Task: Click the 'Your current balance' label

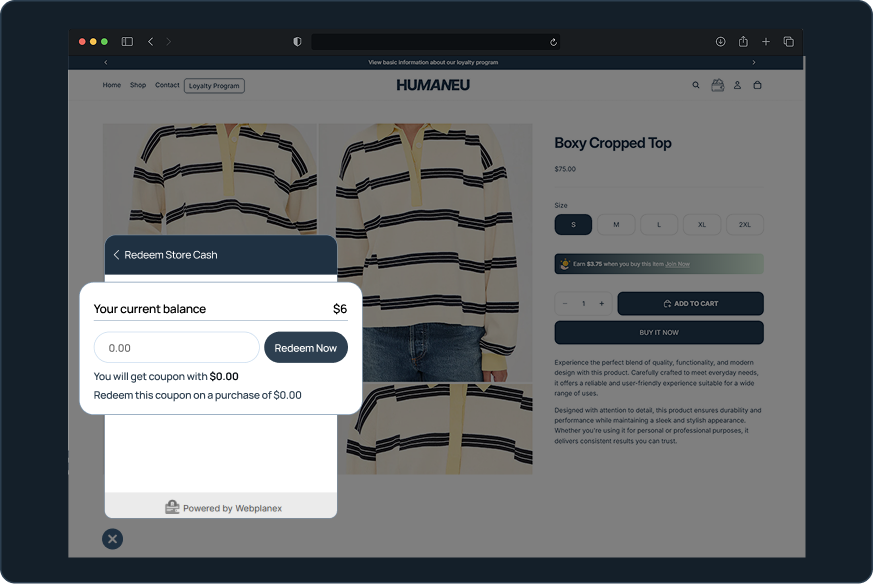Action: tap(150, 309)
